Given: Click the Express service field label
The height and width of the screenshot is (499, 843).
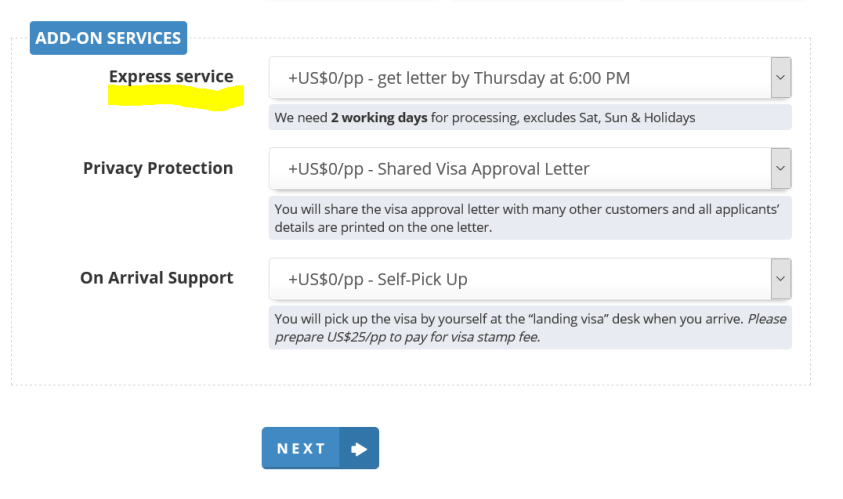Looking at the screenshot, I should tap(171, 76).
